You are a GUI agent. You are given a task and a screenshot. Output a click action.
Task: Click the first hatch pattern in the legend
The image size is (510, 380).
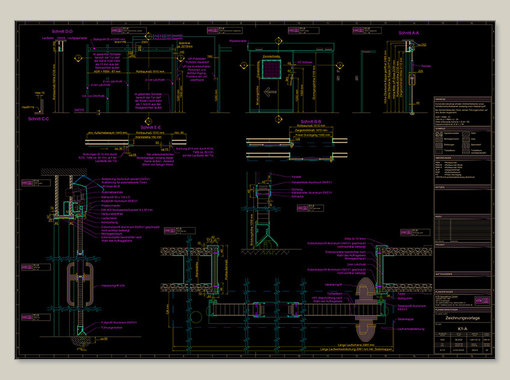(x=439, y=134)
